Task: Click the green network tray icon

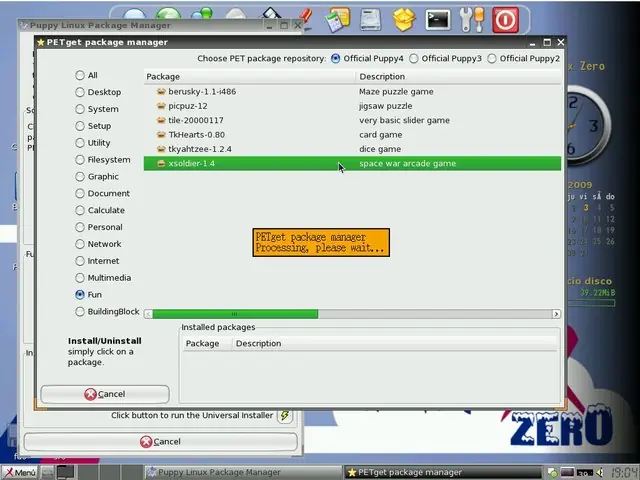Action: click(x=552, y=473)
